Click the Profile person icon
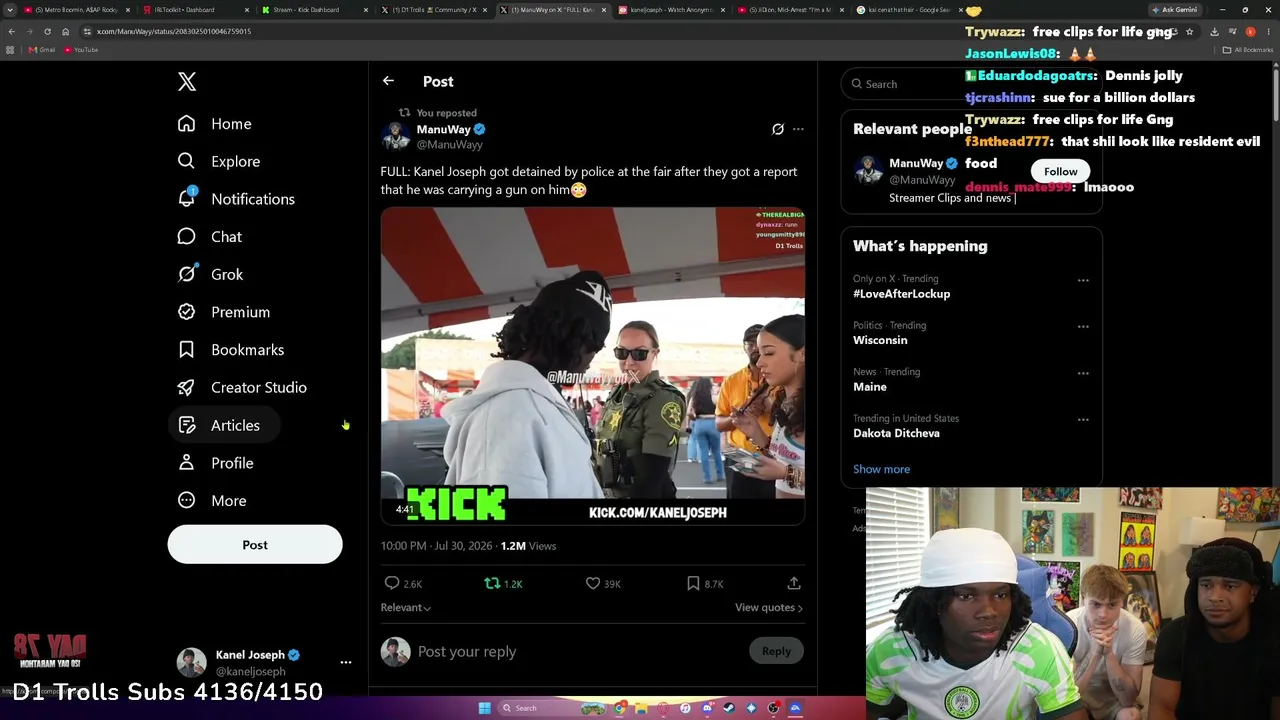 click(x=186, y=463)
